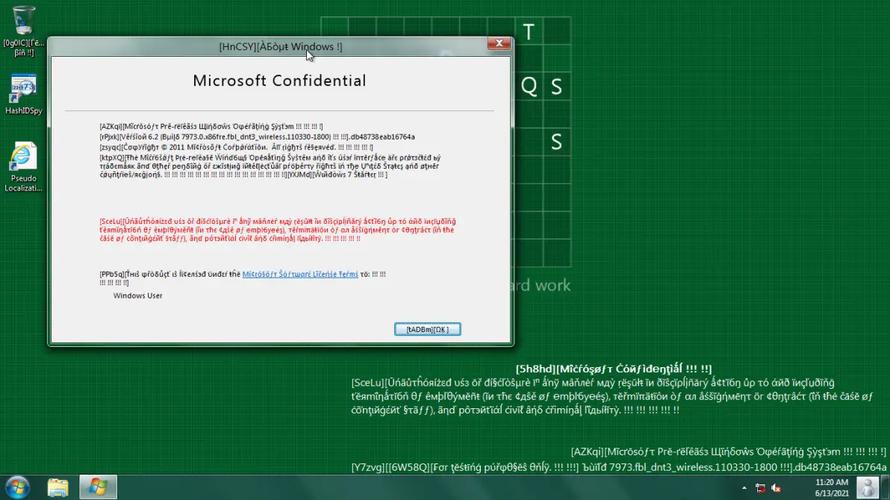Click the muted volume tray icon
890x500 pixels.
pos(776,488)
